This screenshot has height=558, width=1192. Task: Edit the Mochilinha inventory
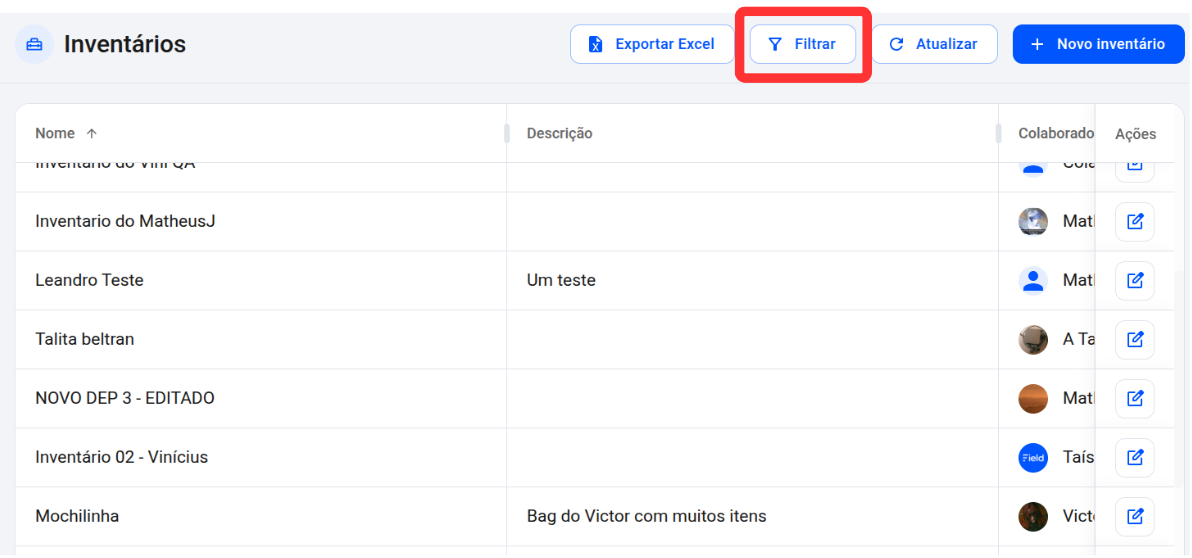point(1134,517)
